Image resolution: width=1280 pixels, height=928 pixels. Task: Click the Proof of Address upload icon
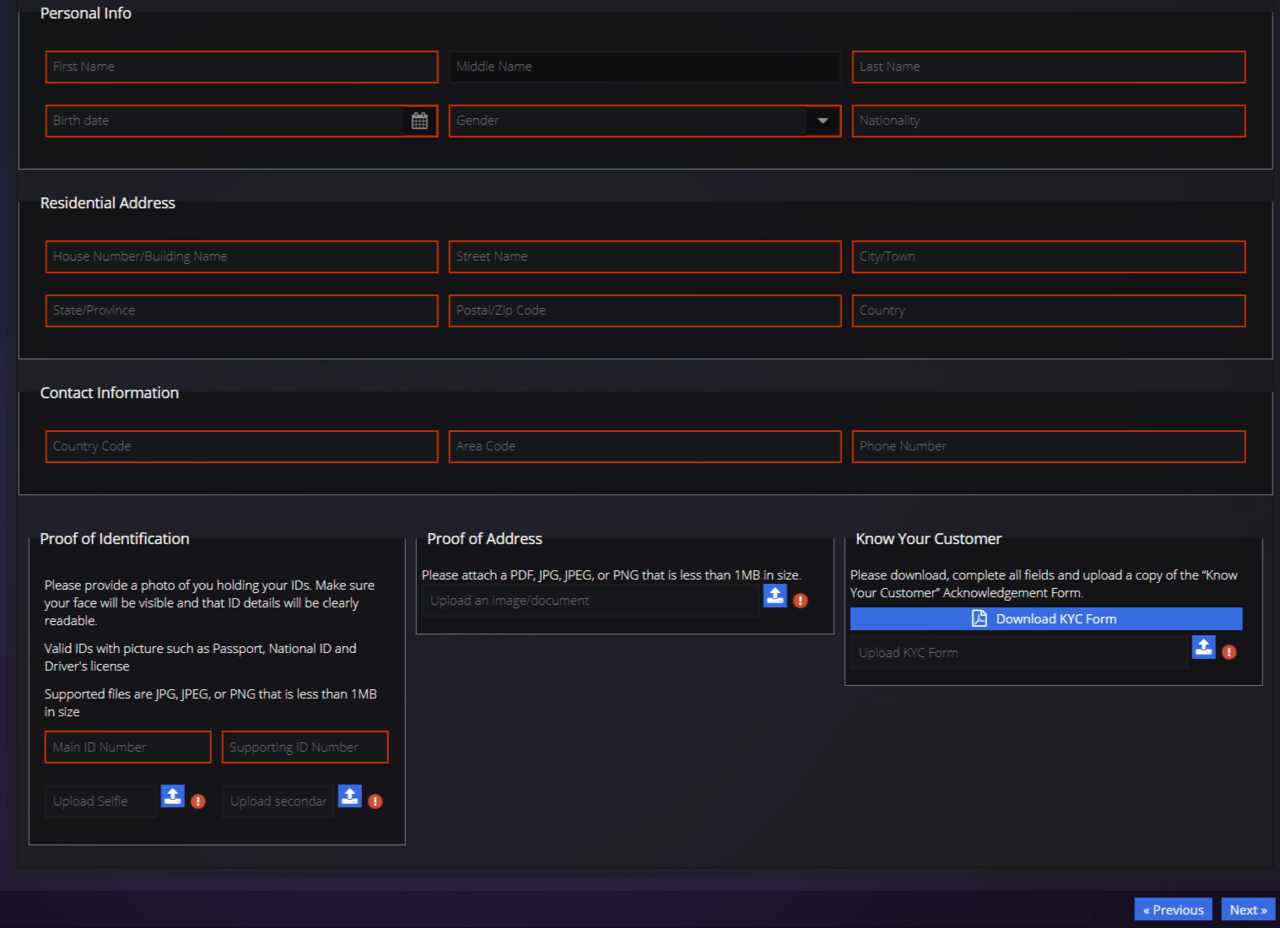[775, 597]
